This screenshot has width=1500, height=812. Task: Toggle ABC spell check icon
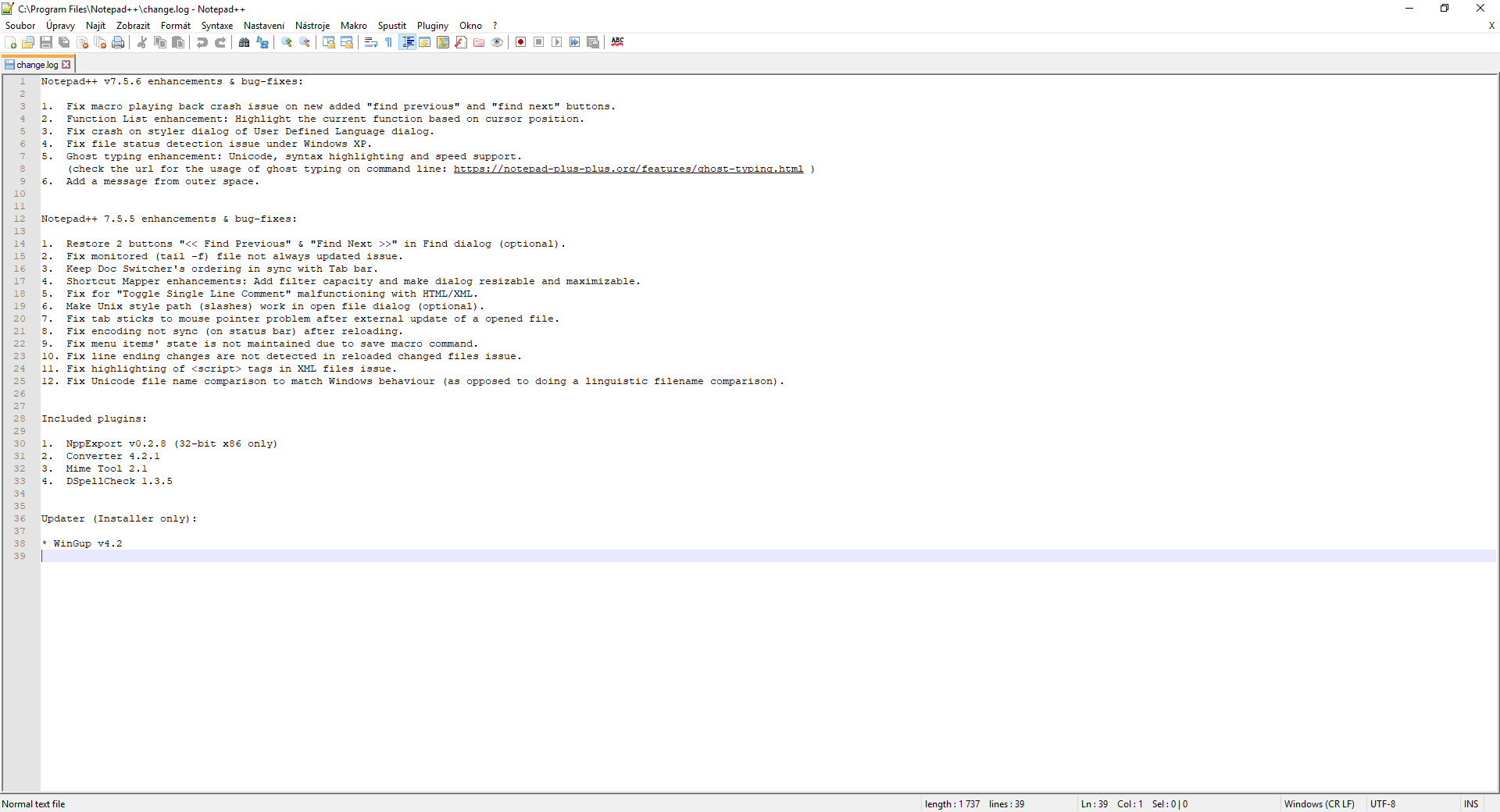point(617,42)
